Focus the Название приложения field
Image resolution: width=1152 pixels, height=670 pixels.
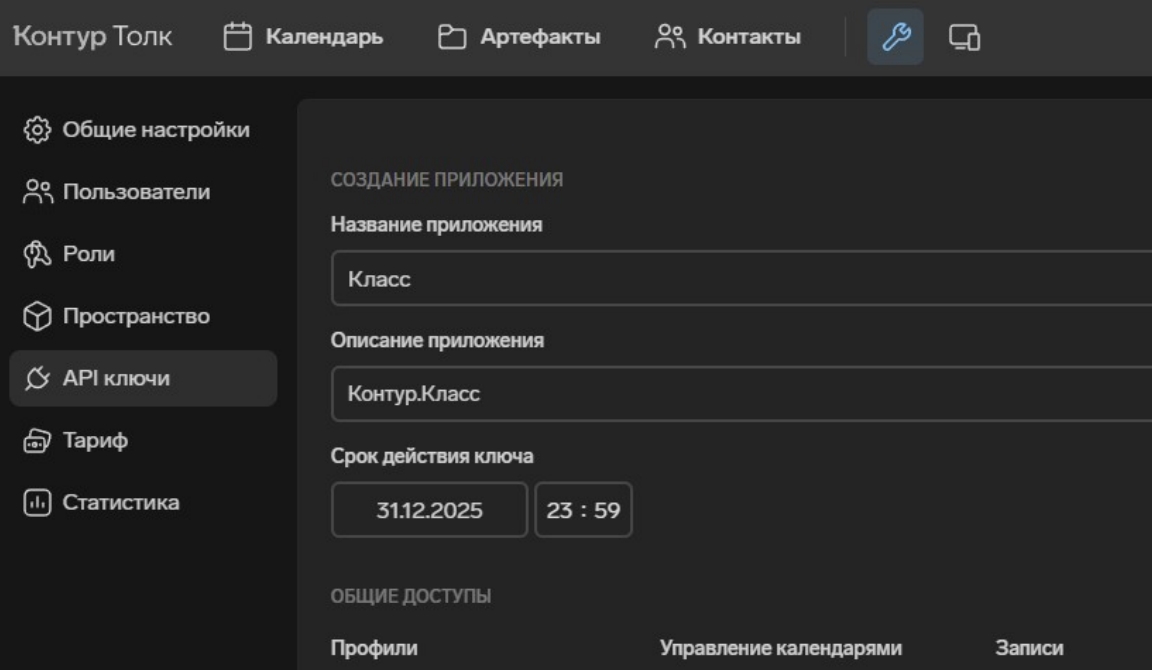740,278
